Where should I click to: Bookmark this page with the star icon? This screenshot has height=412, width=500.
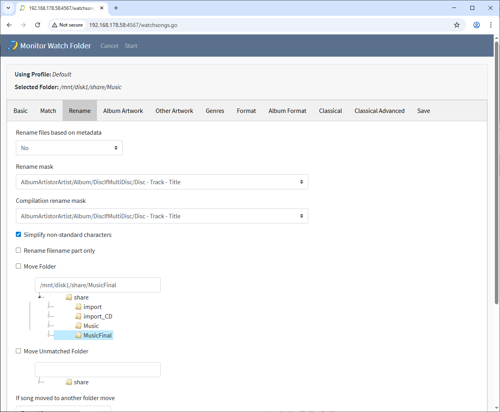[457, 25]
